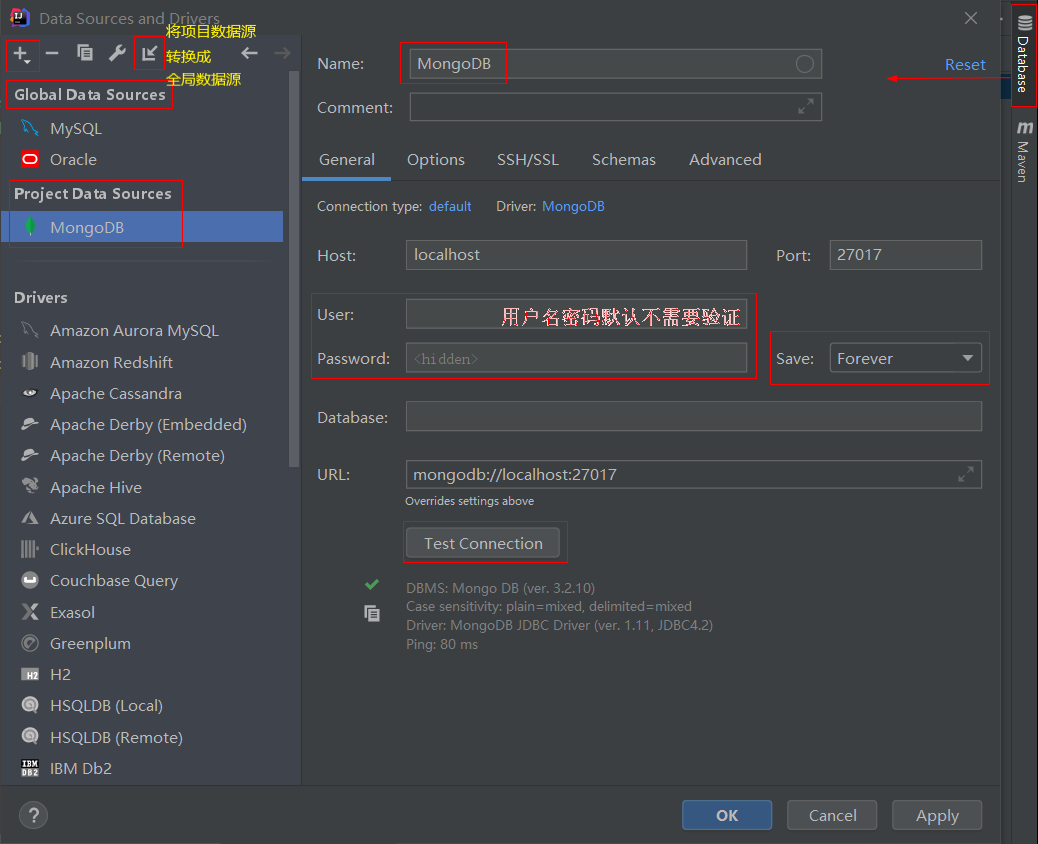Open help with the question mark button
The image size is (1038, 844).
point(34,815)
